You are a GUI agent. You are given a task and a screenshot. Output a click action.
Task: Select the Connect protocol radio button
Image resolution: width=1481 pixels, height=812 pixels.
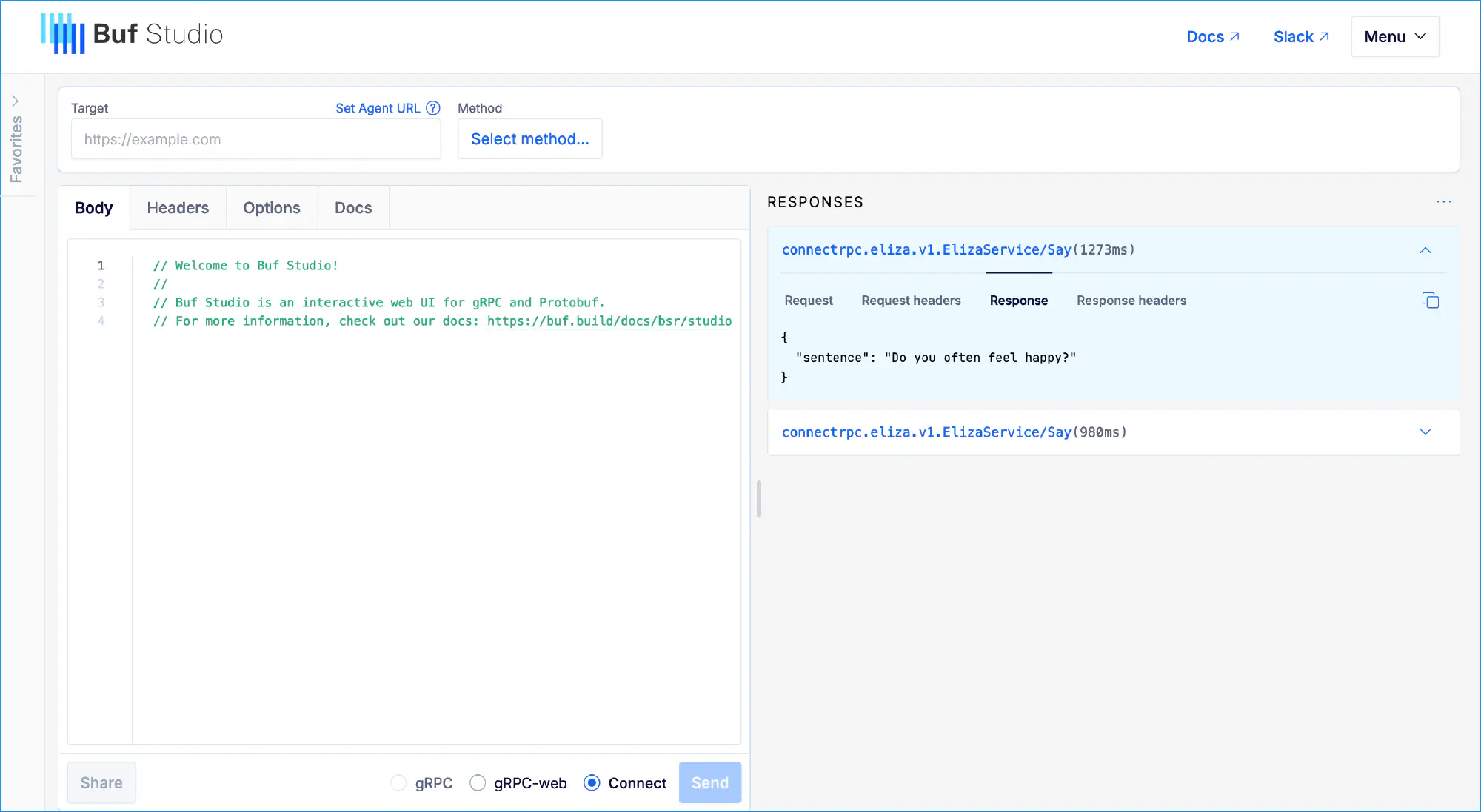pos(592,783)
